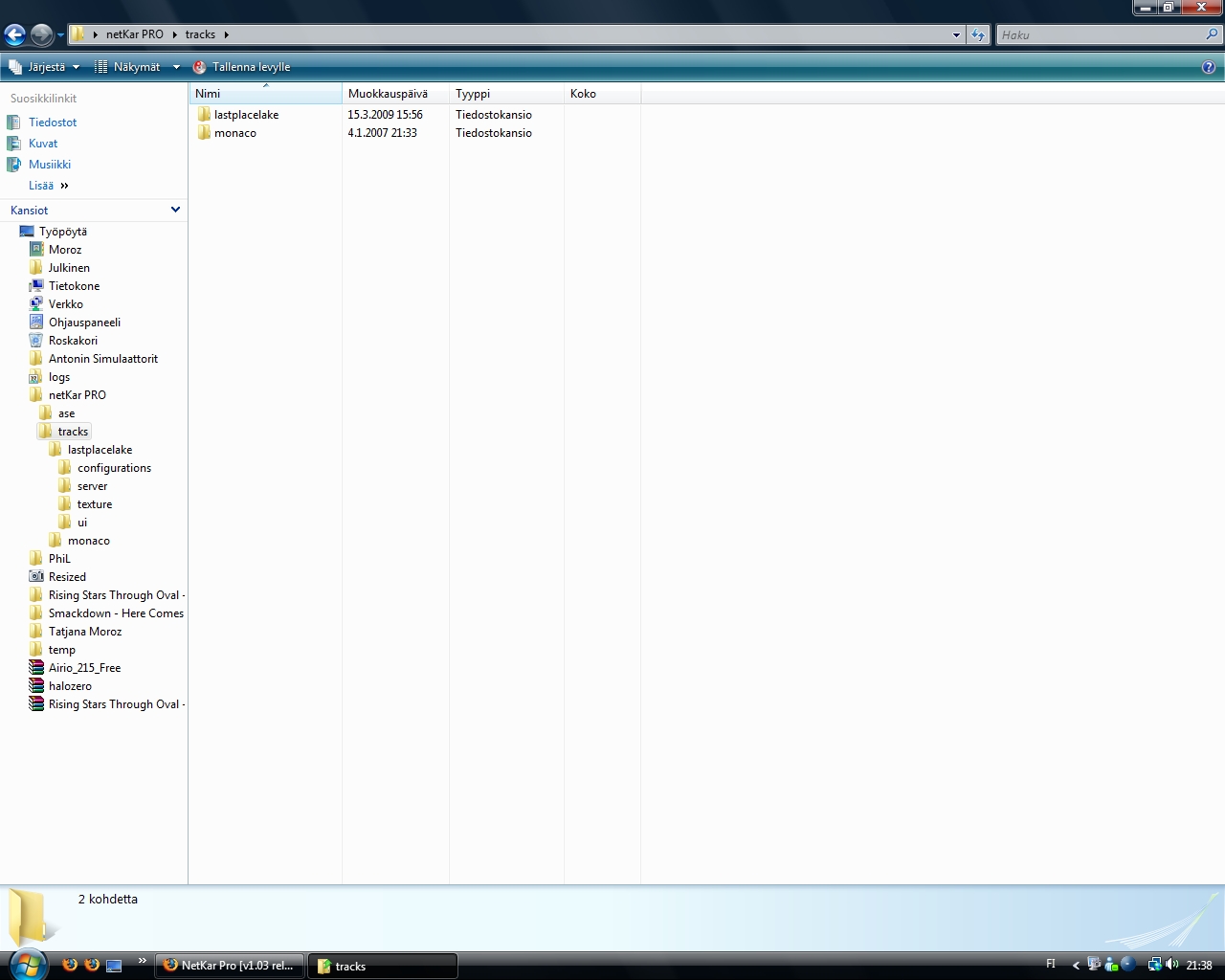Sort by the Tyyppi column header

[x=506, y=94]
